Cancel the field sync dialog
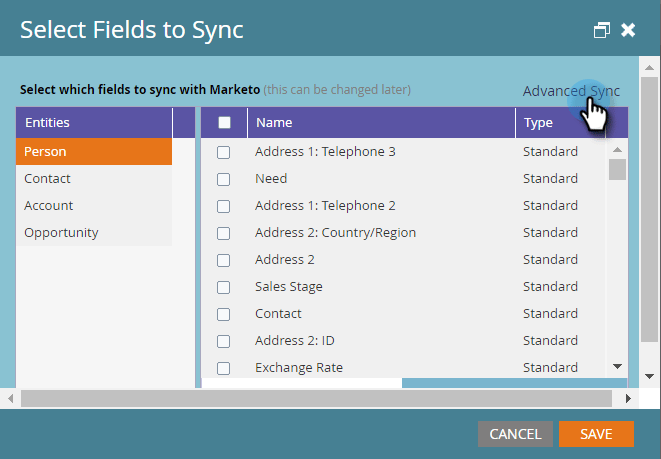Viewport: 661px width, 459px height. [x=515, y=434]
